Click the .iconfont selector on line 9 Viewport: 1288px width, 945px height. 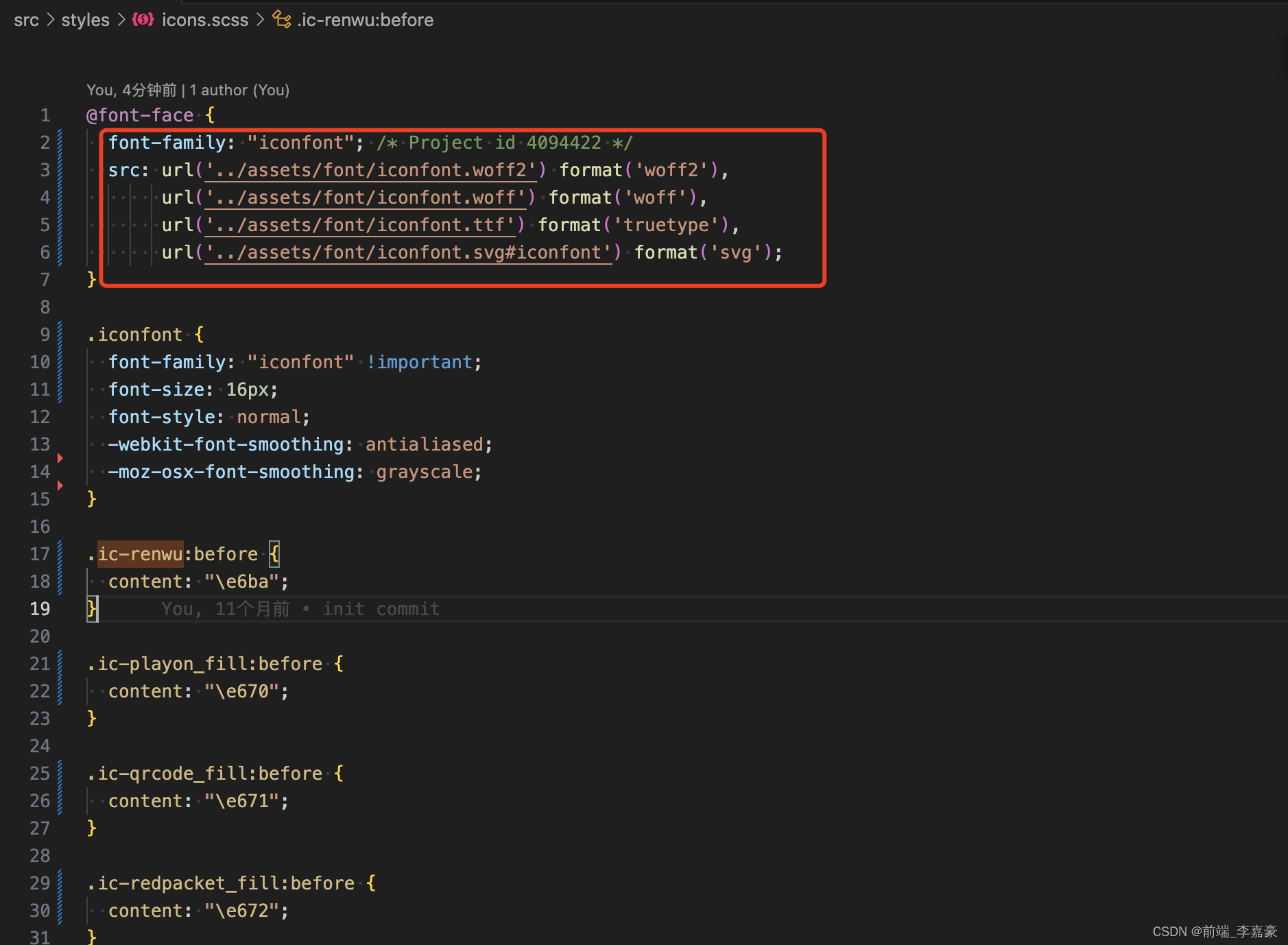[x=134, y=335]
